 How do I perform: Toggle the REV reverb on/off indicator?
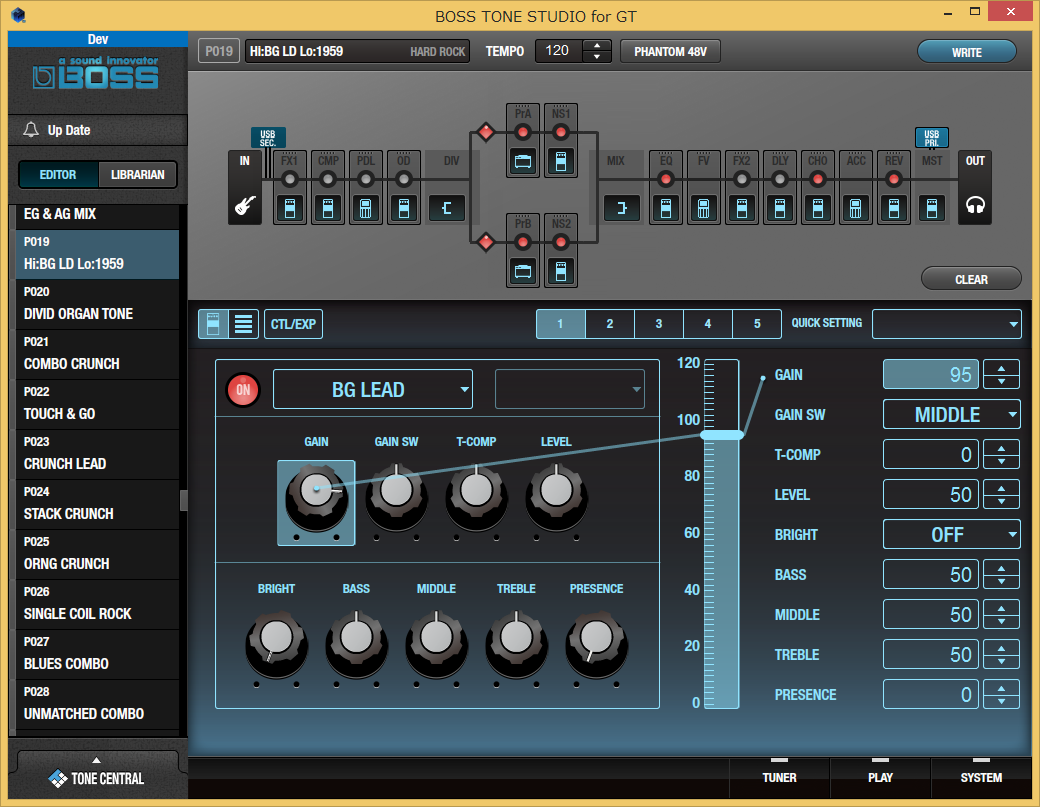[x=894, y=179]
